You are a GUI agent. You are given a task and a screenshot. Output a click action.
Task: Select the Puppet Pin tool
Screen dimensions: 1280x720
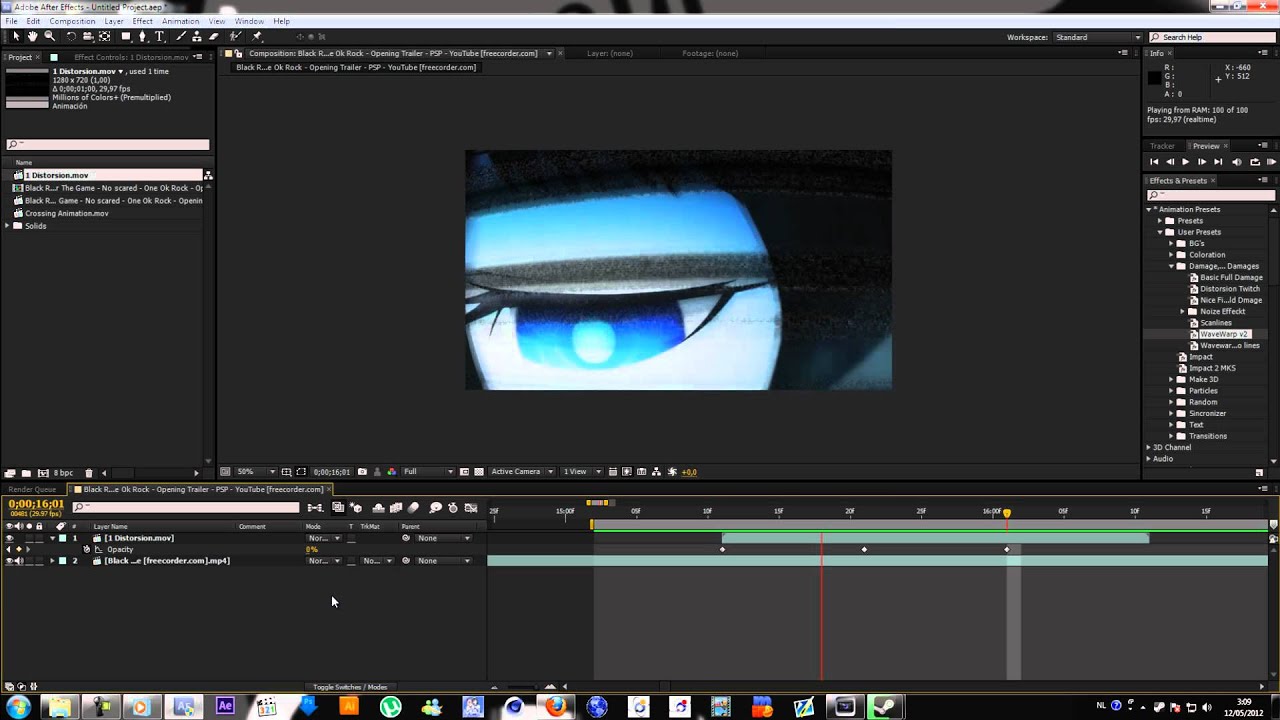tap(257, 36)
